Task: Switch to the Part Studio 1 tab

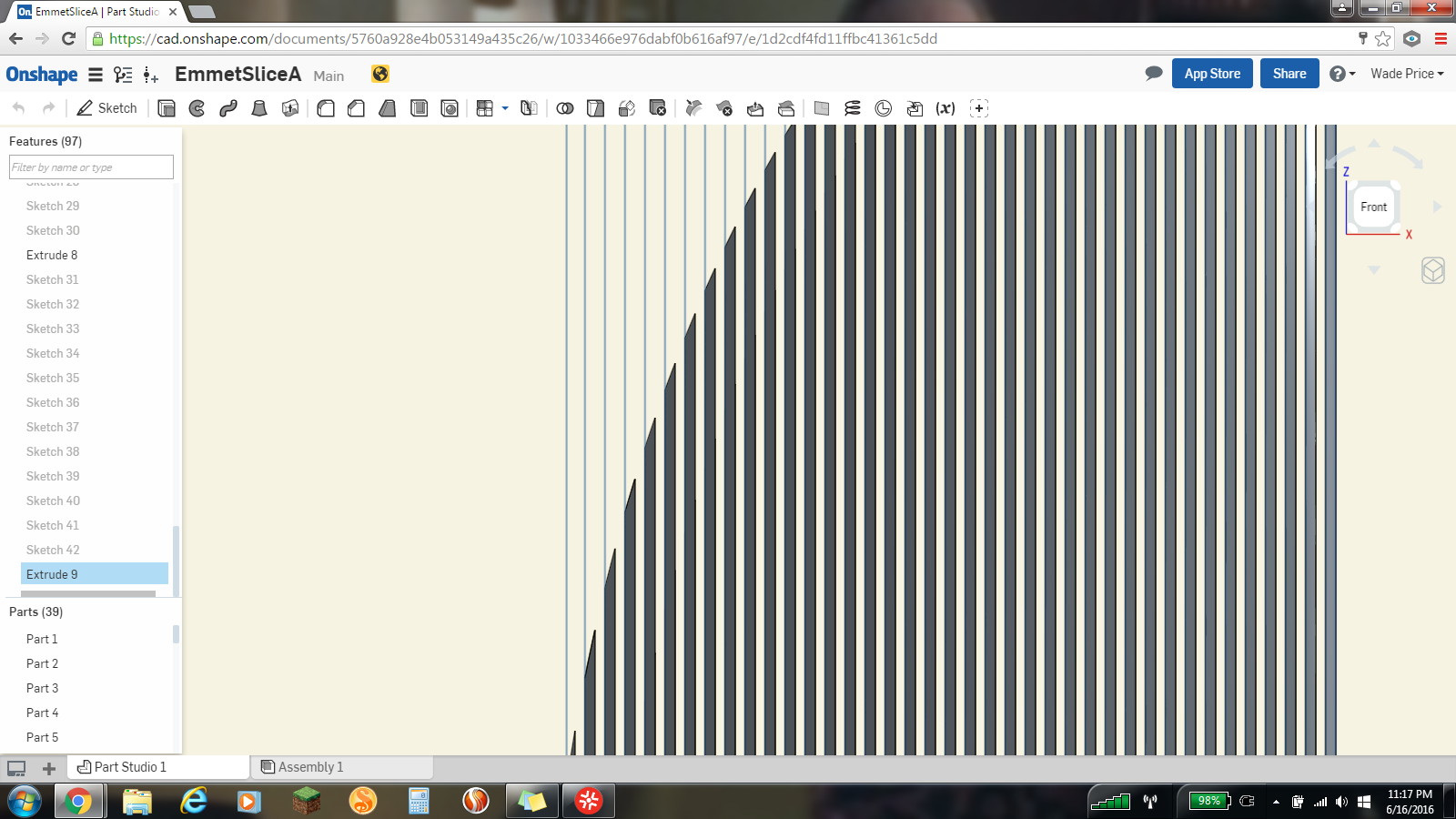Action: (158, 767)
